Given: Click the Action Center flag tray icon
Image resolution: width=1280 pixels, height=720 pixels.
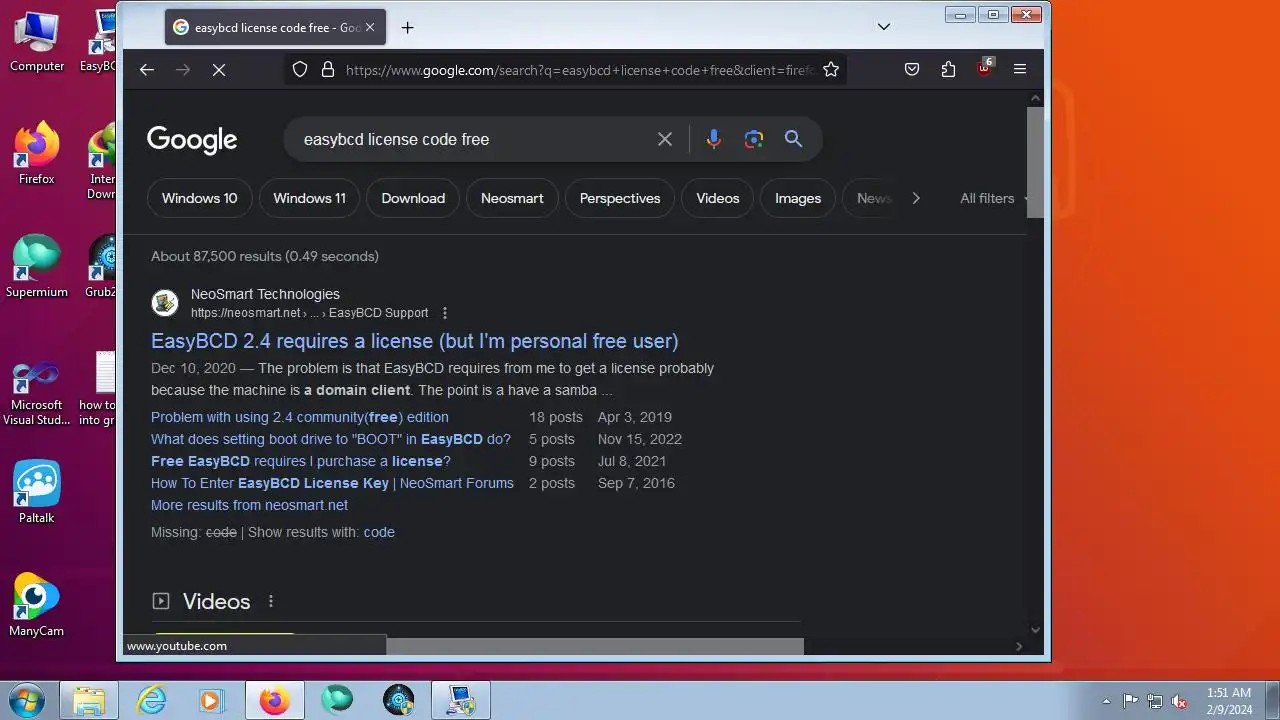Looking at the screenshot, I should coord(1130,701).
